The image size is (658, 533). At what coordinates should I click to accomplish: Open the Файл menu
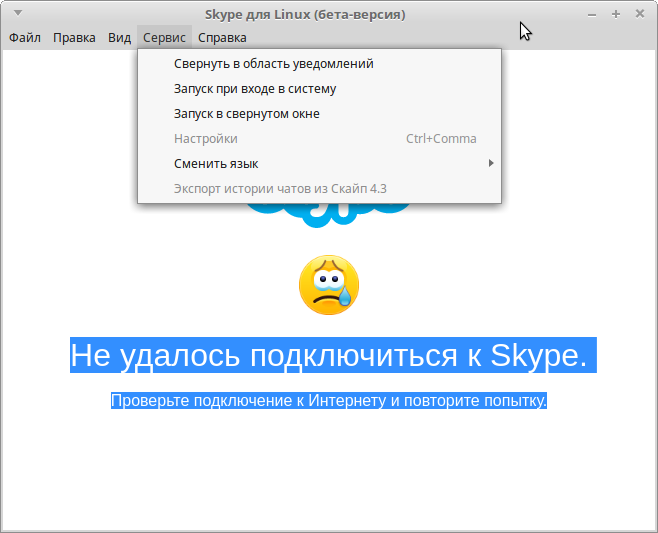click(25, 37)
